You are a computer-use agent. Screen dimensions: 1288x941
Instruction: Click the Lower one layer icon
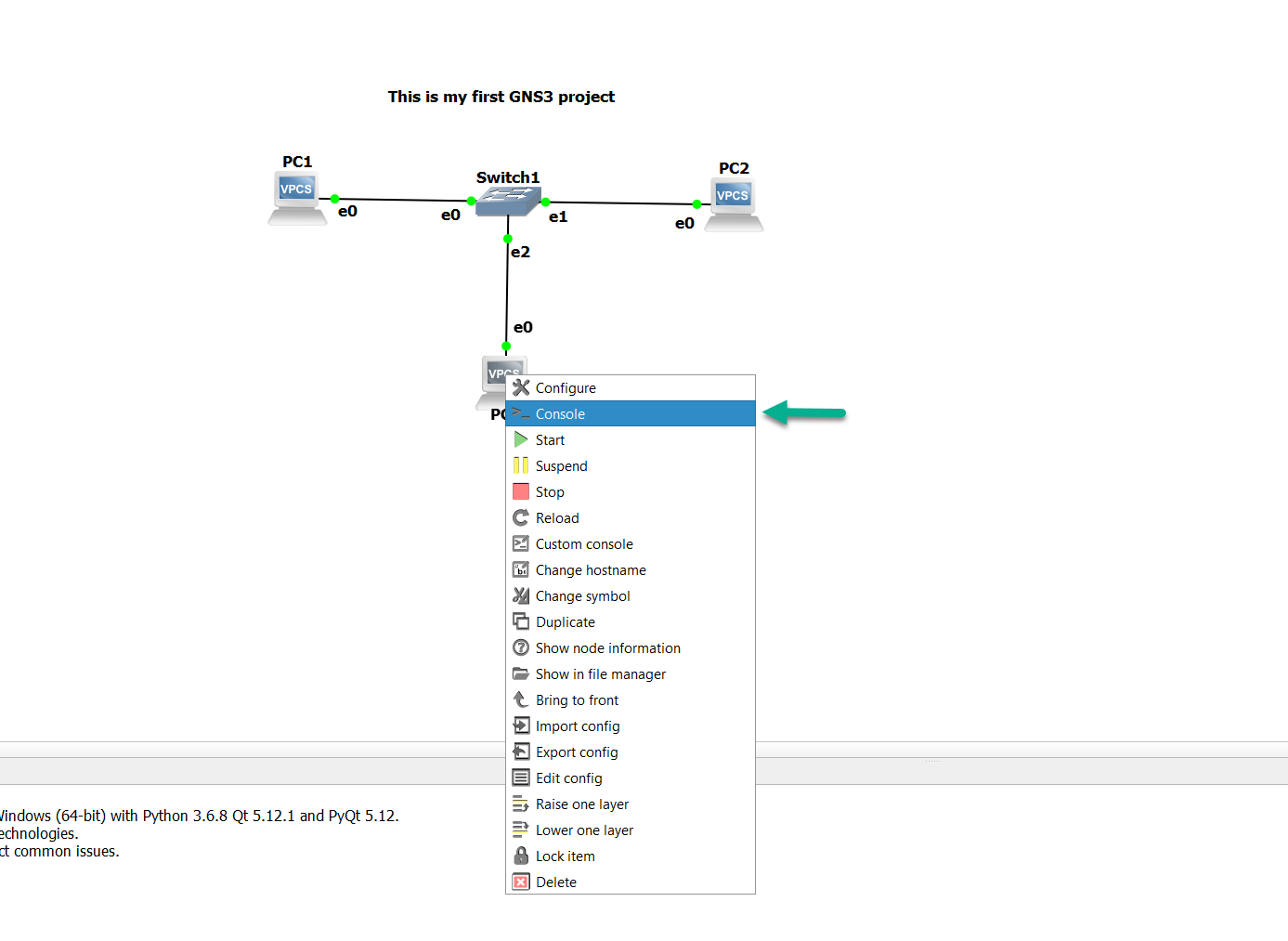coord(521,830)
